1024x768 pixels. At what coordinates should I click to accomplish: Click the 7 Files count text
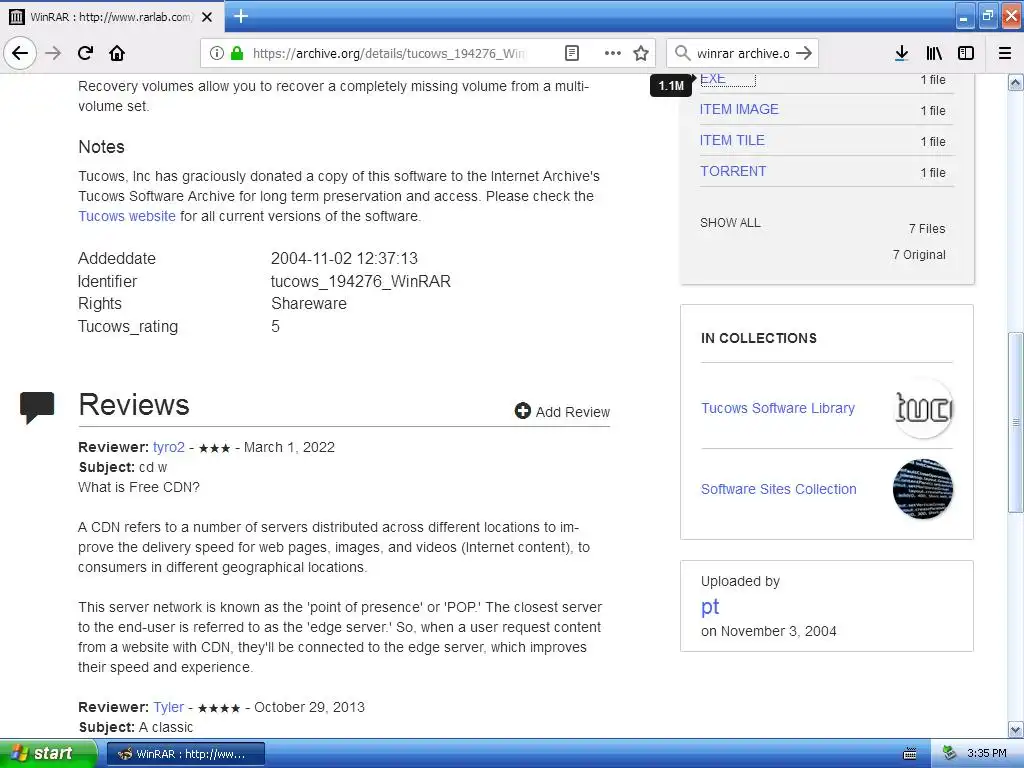coord(927,229)
